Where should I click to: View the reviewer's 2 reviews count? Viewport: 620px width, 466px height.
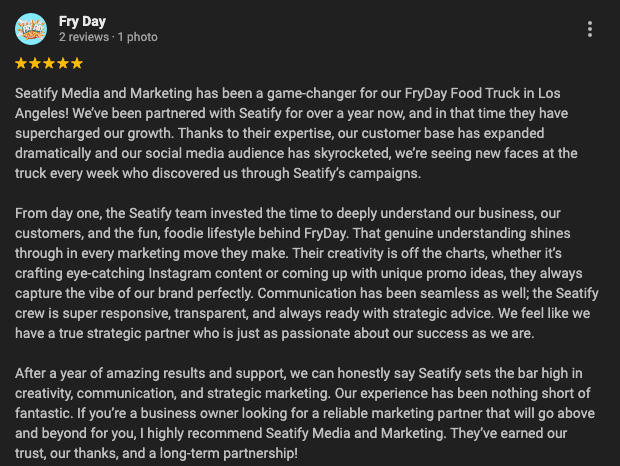[83, 37]
